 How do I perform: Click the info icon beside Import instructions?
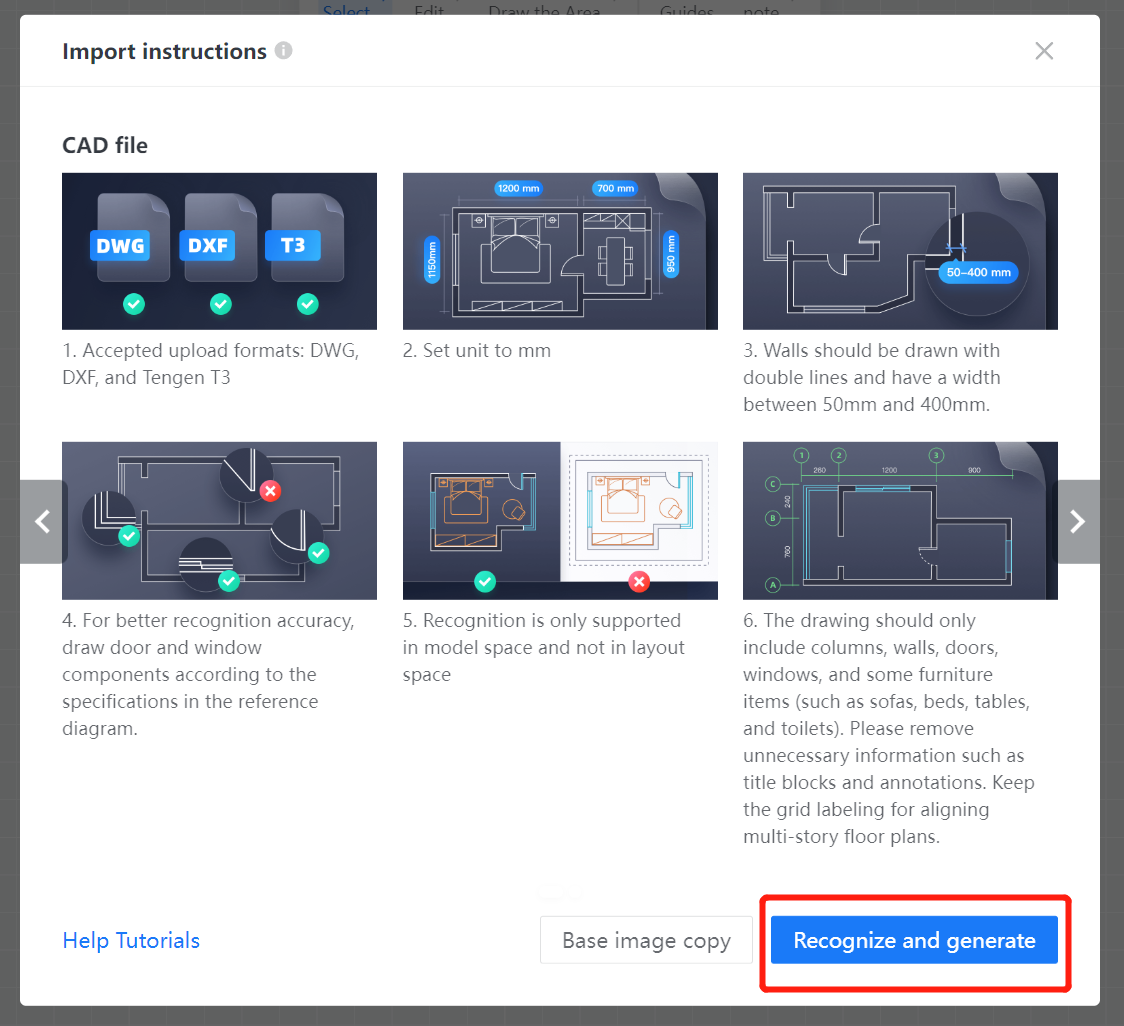coord(284,50)
